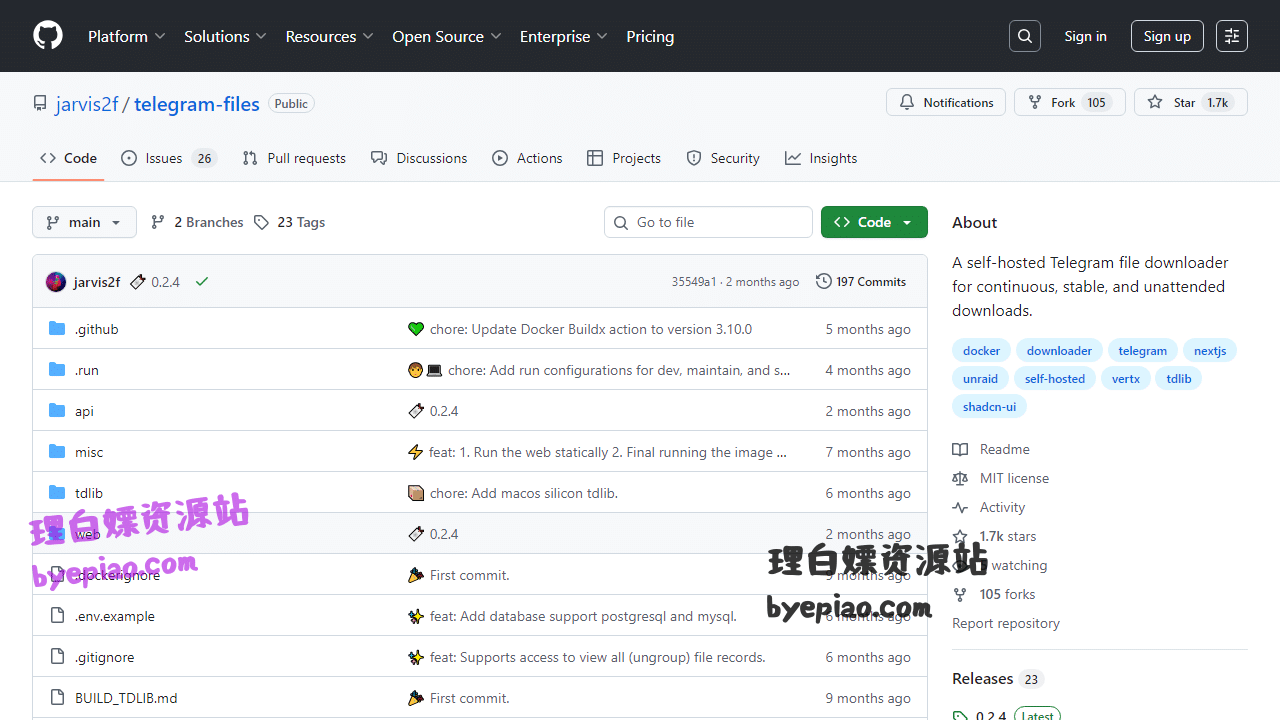The image size is (1280, 720).
Task: Open commit 'feat: Add database support postgresql and mysql.'
Action: click(583, 616)
